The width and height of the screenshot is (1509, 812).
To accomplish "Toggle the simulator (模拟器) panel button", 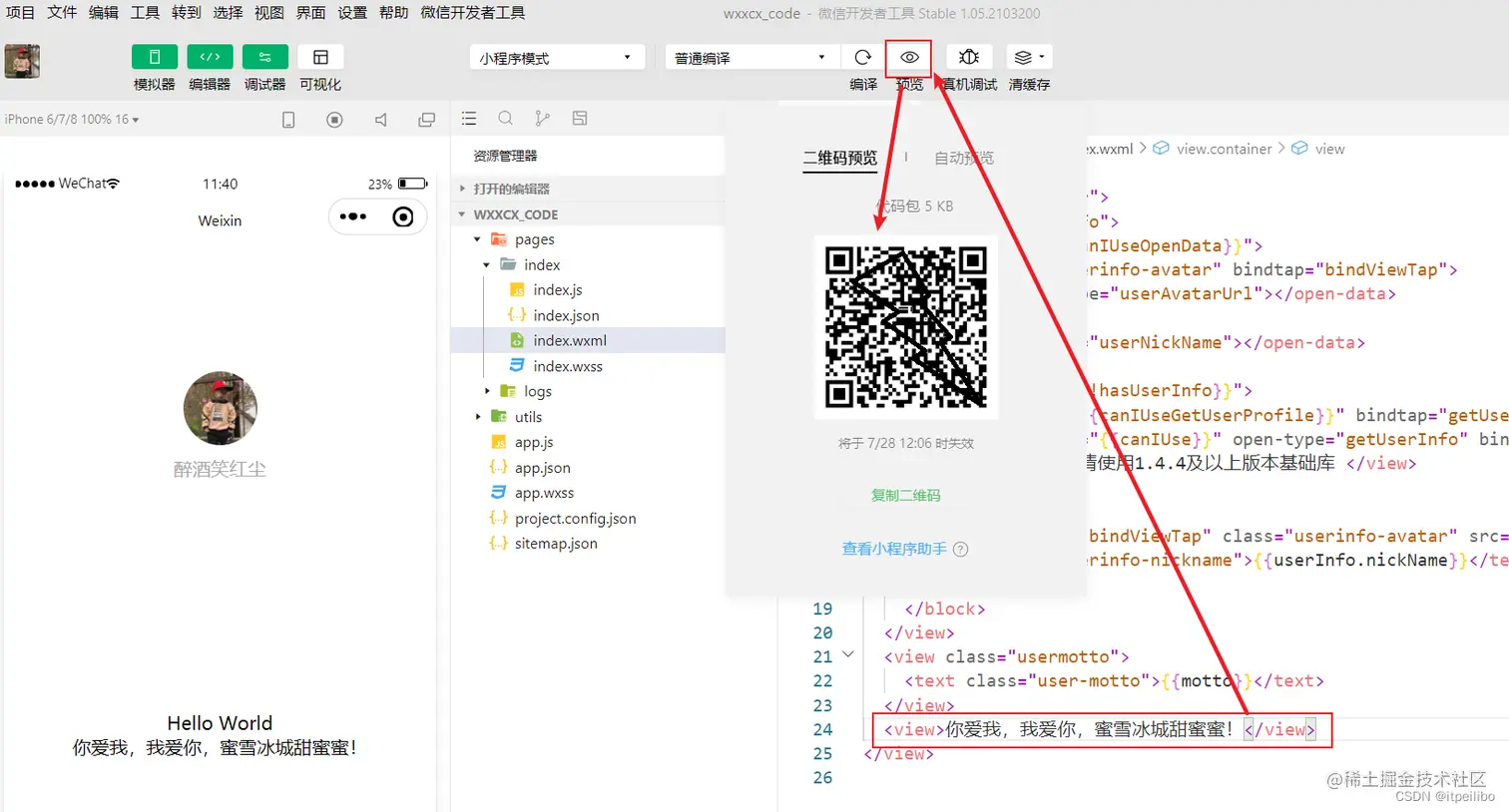I will (155, 57).
